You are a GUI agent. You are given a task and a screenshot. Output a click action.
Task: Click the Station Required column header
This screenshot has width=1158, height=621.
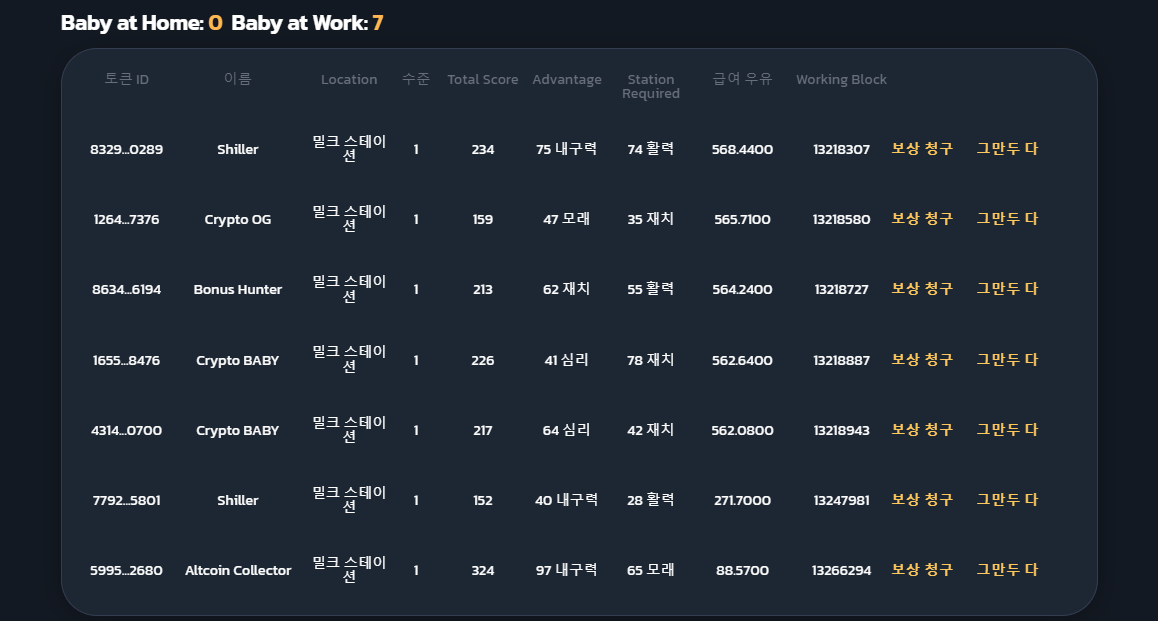click(651, 86)
